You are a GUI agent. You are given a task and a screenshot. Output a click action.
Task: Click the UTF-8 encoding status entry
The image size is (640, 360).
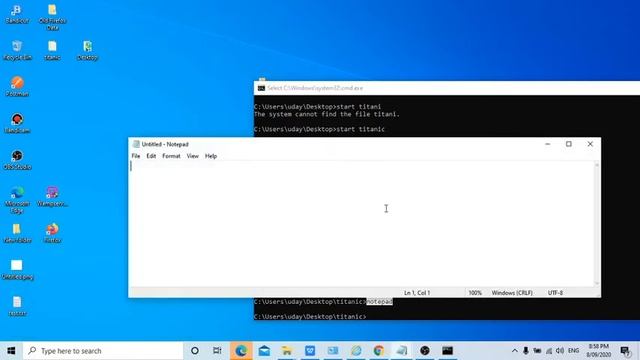555,293
